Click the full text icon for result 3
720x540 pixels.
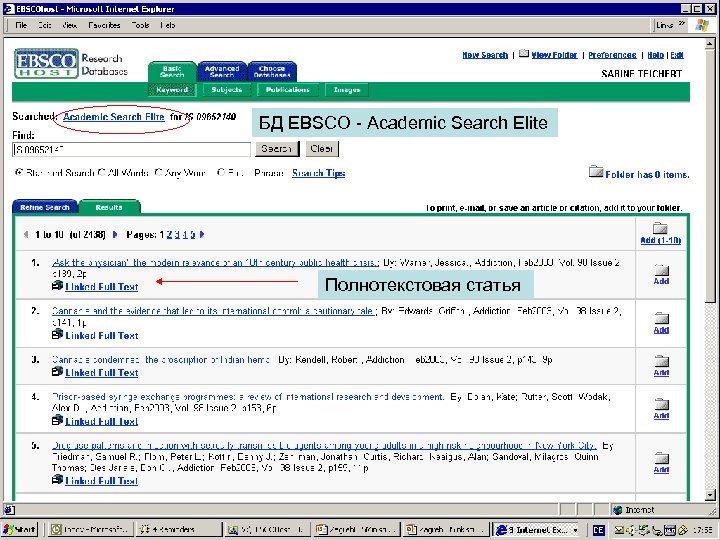[x=57, y=372]
